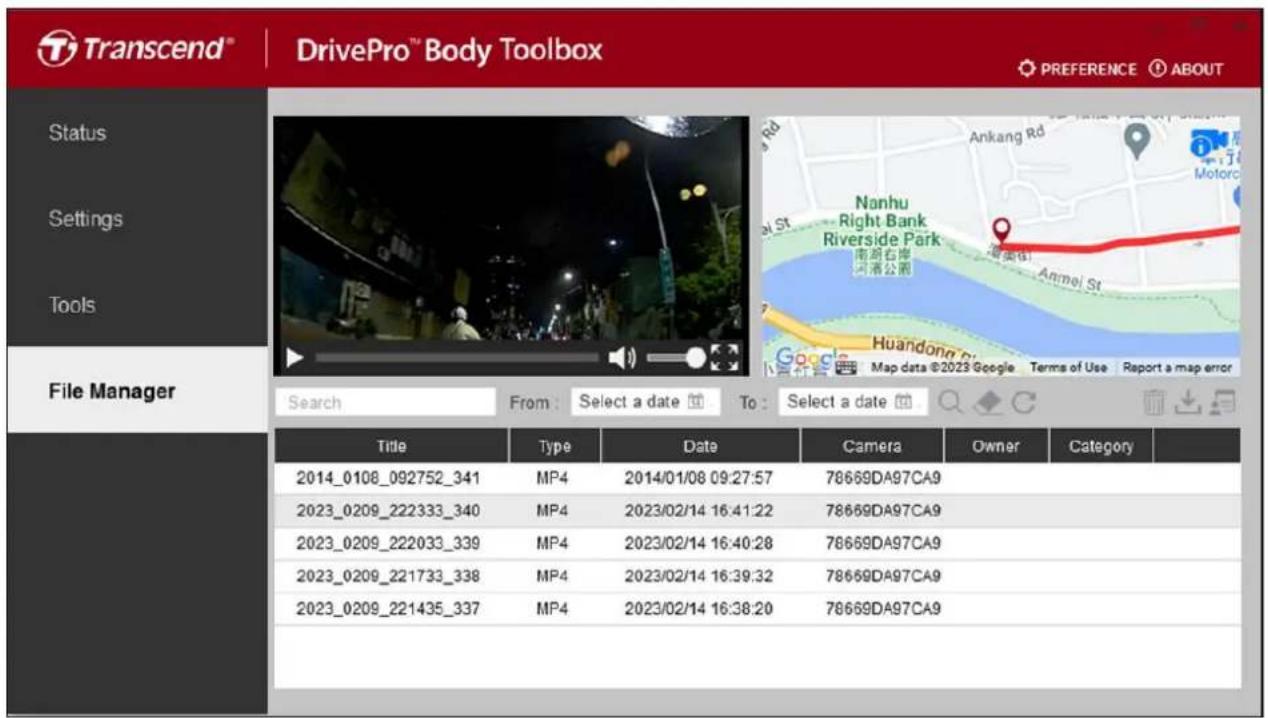Click the map keyboard shortcuts icon
The width and height of the screenshot is (1268, 718).
[846, 367]
